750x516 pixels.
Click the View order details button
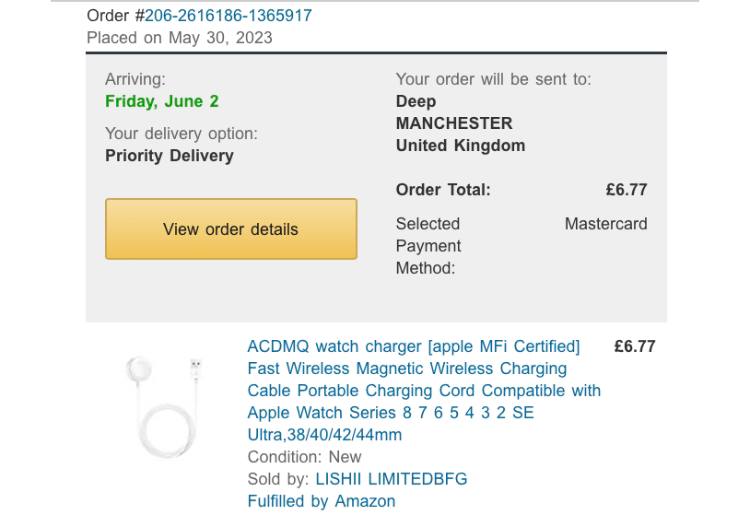pyautogui.click(x=231, y=229)
